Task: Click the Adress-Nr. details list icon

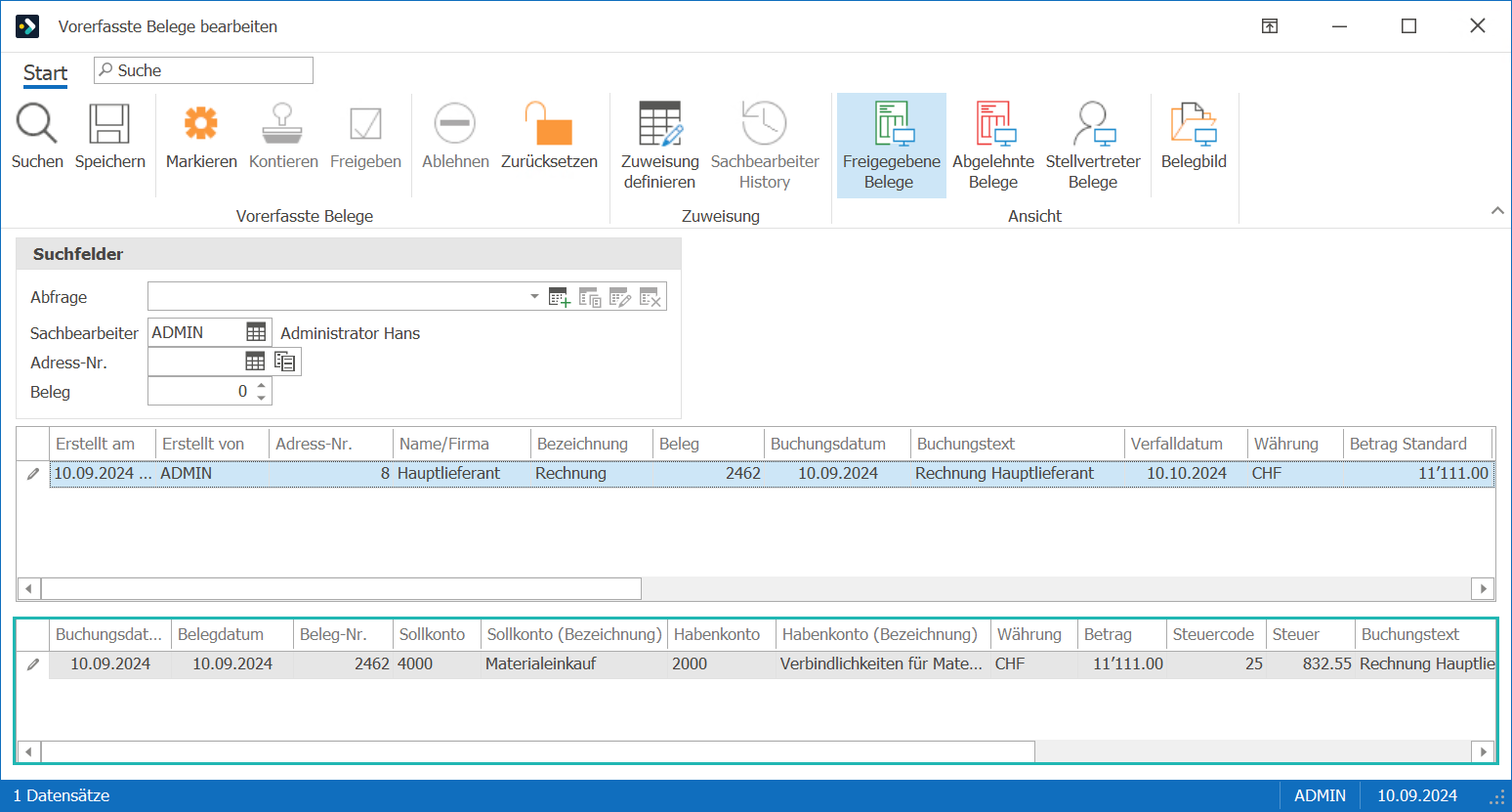Action: point(284,362)
